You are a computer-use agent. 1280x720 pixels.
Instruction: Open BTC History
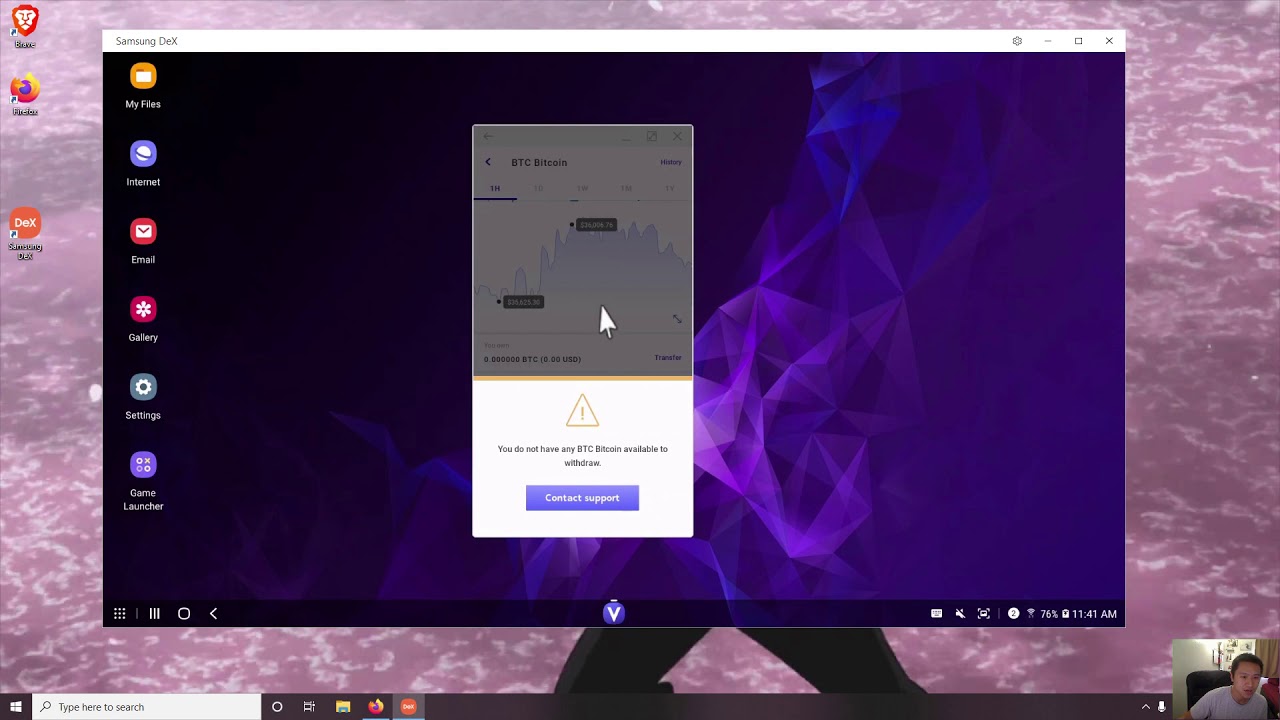click(x=671, y=162)
